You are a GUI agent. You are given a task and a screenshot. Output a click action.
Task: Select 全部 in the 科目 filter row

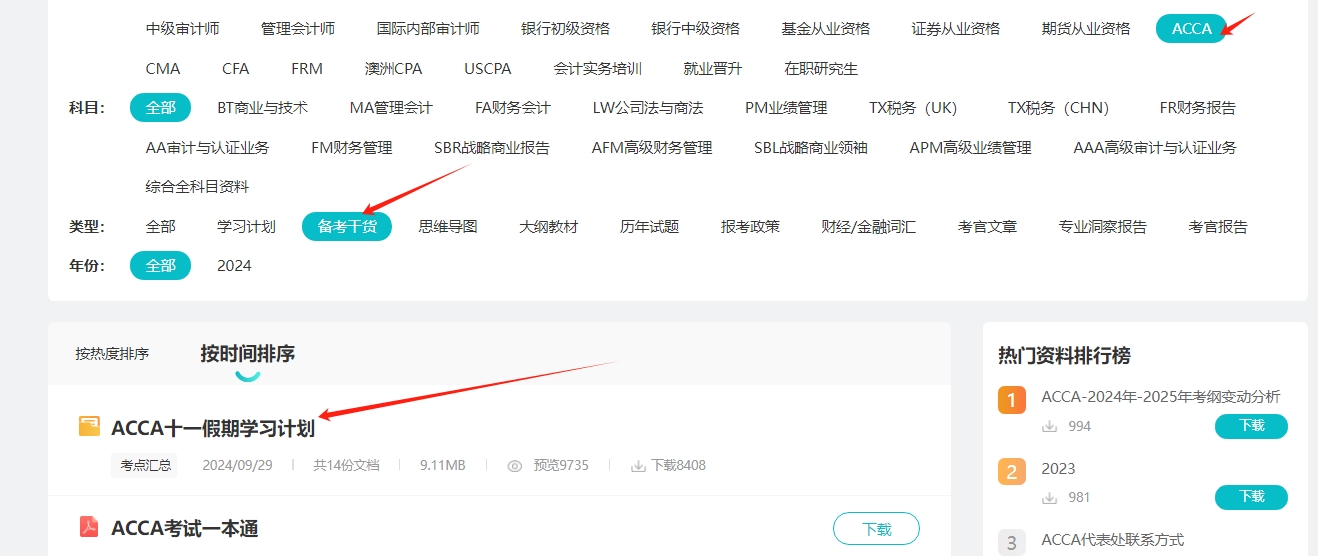tap(160, 108)
